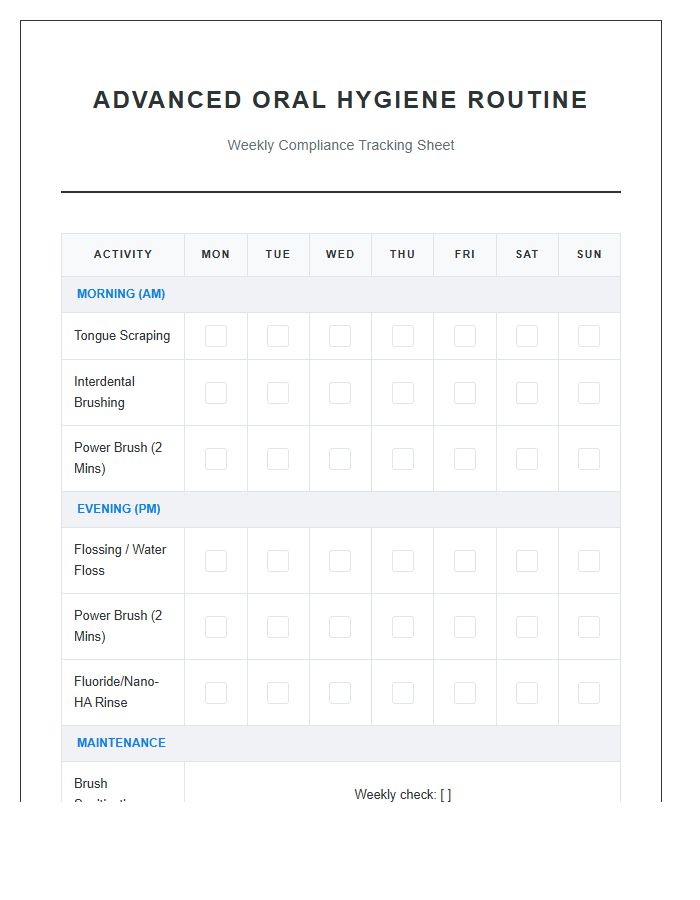Mark morning Power Brush done for Wednesday

click(x=340, y=459)
